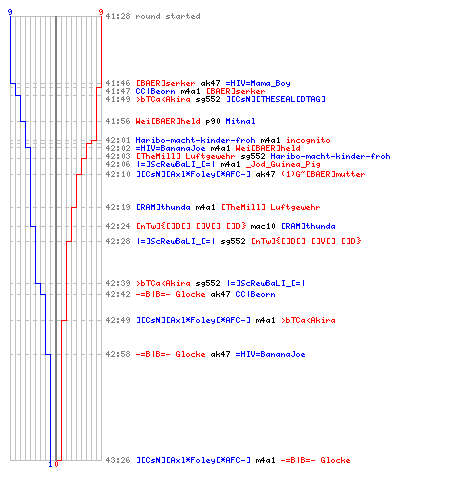The width and height of the screenshot is (450, 500).
Task: Click Haribo-macht-kinder-froh in the 42:01 entry
Action: point(195,140)
